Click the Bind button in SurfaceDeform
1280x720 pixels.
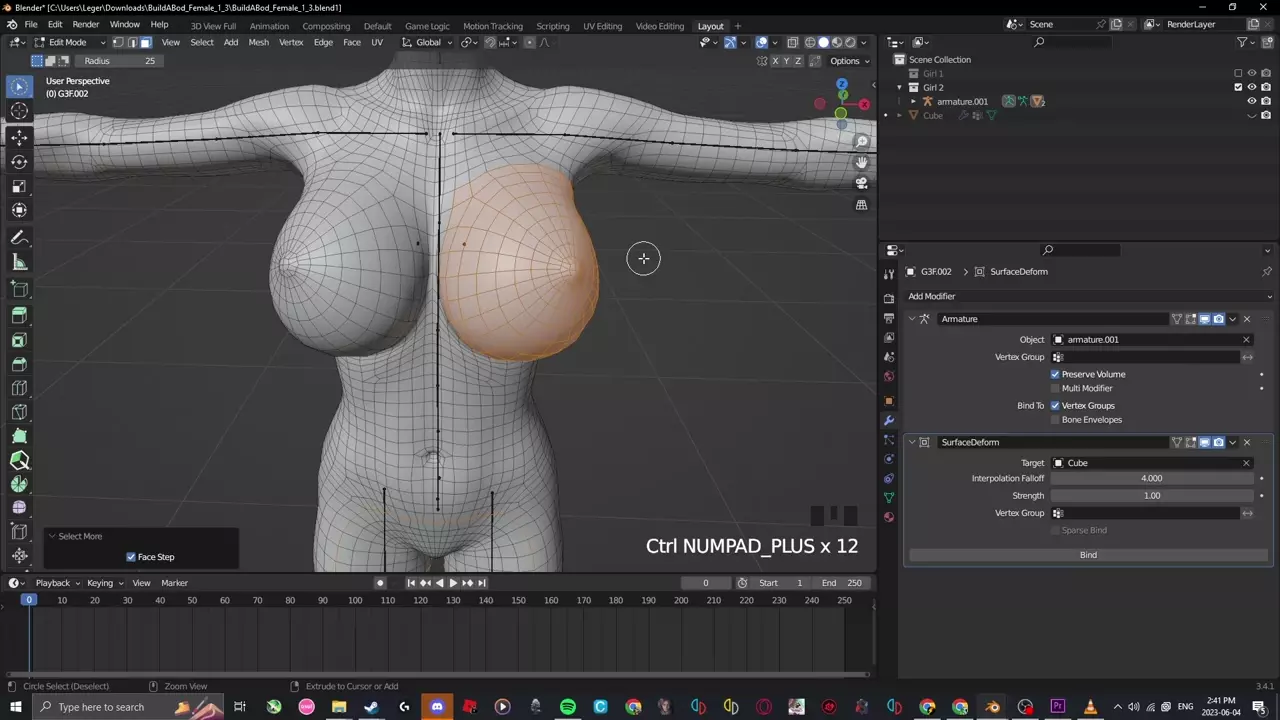point(1088,555)
